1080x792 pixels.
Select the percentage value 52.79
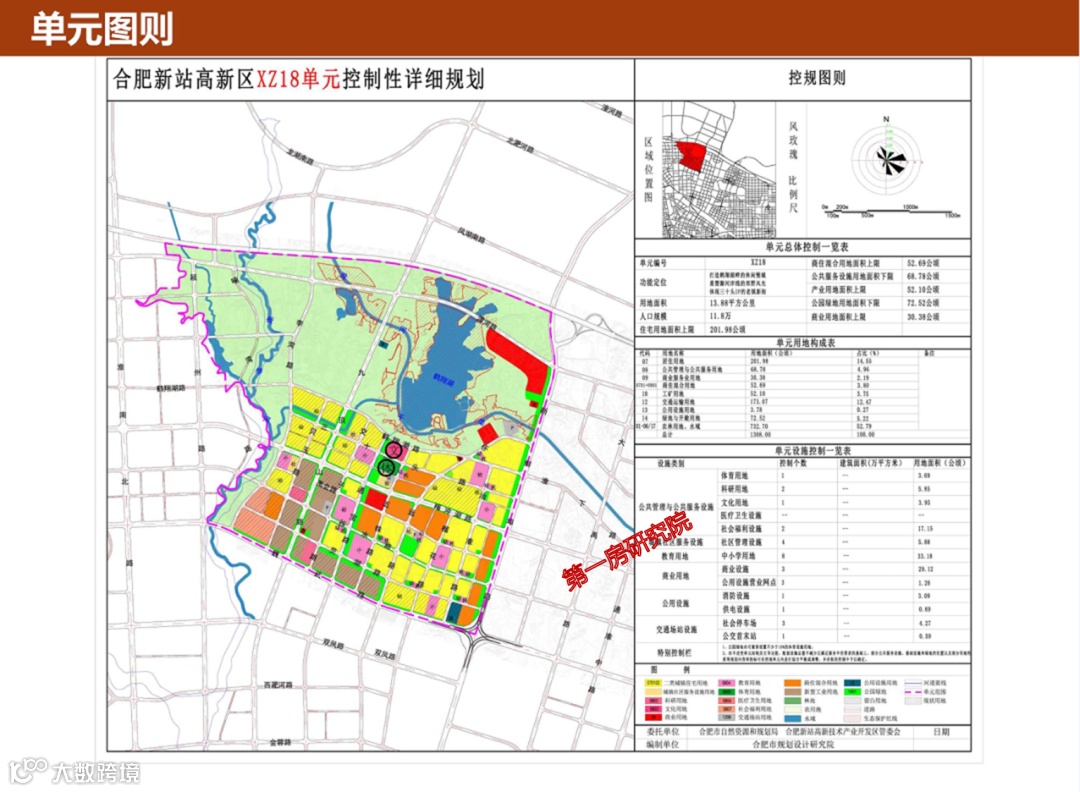point(864,426)
